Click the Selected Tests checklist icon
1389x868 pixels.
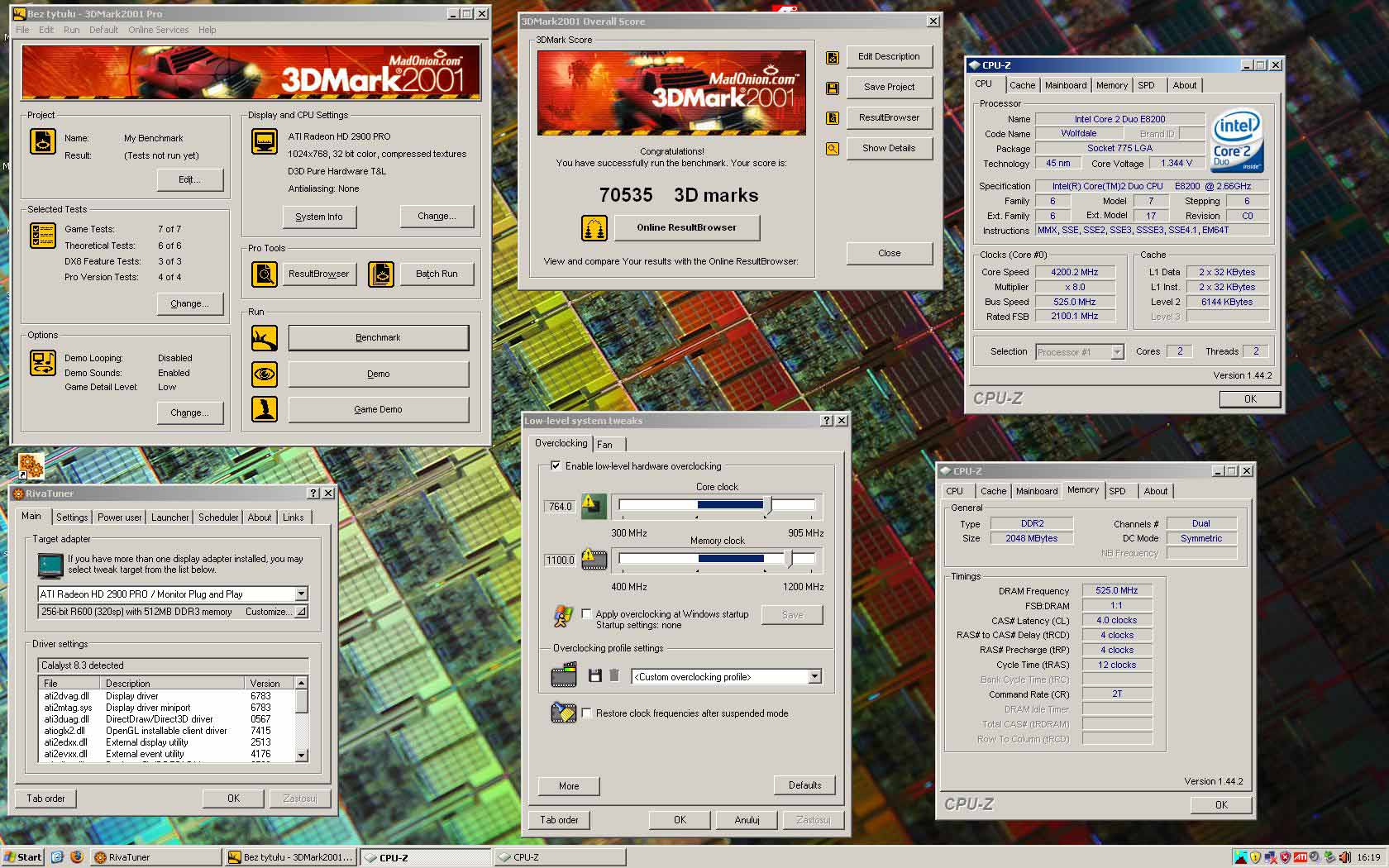coord(43,236)
